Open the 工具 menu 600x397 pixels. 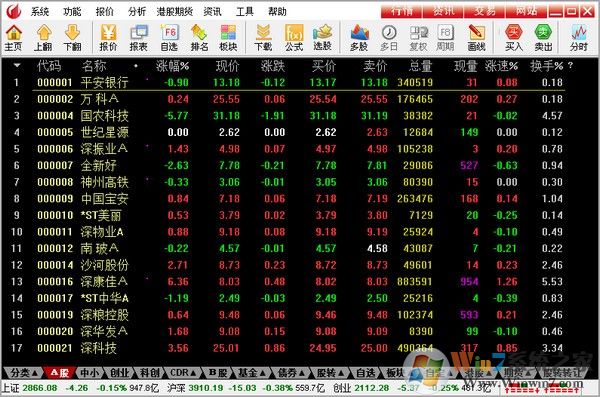[x=245, y=11]
